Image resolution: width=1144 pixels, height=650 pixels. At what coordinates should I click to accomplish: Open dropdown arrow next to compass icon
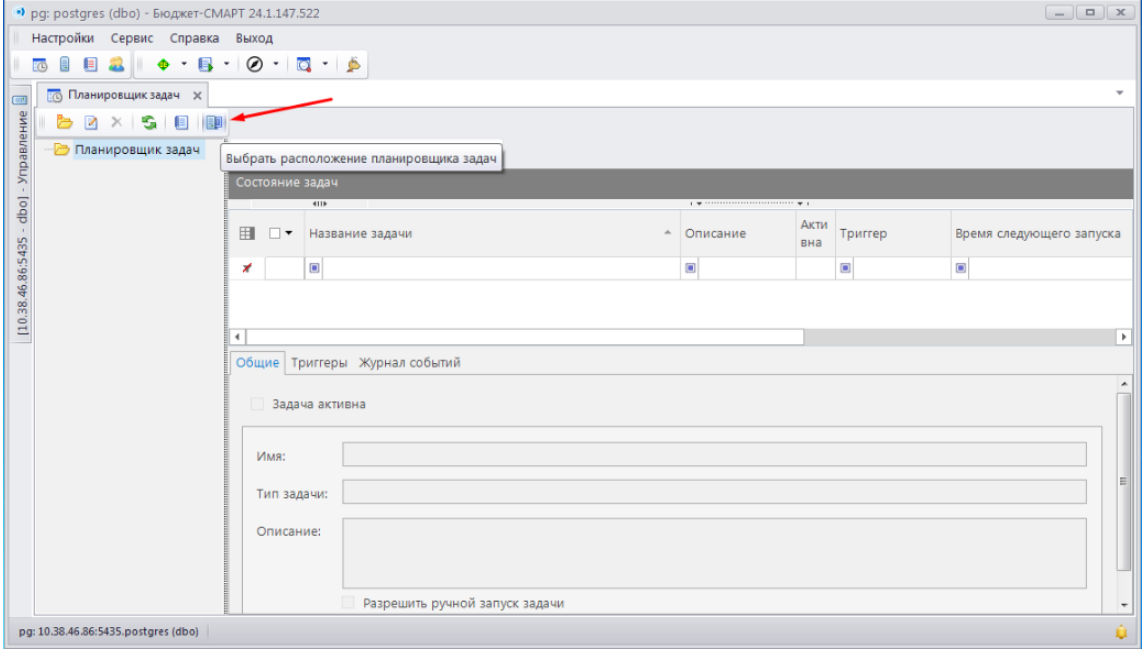276,64
